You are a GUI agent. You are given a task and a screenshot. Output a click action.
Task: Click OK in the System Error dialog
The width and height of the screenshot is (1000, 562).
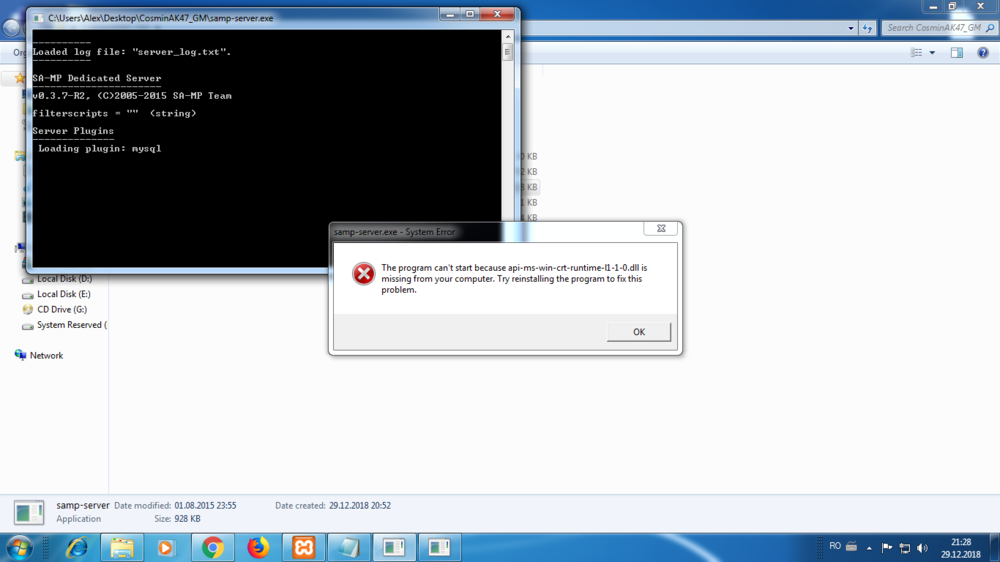pyautogui.click(x=638, y=332)
